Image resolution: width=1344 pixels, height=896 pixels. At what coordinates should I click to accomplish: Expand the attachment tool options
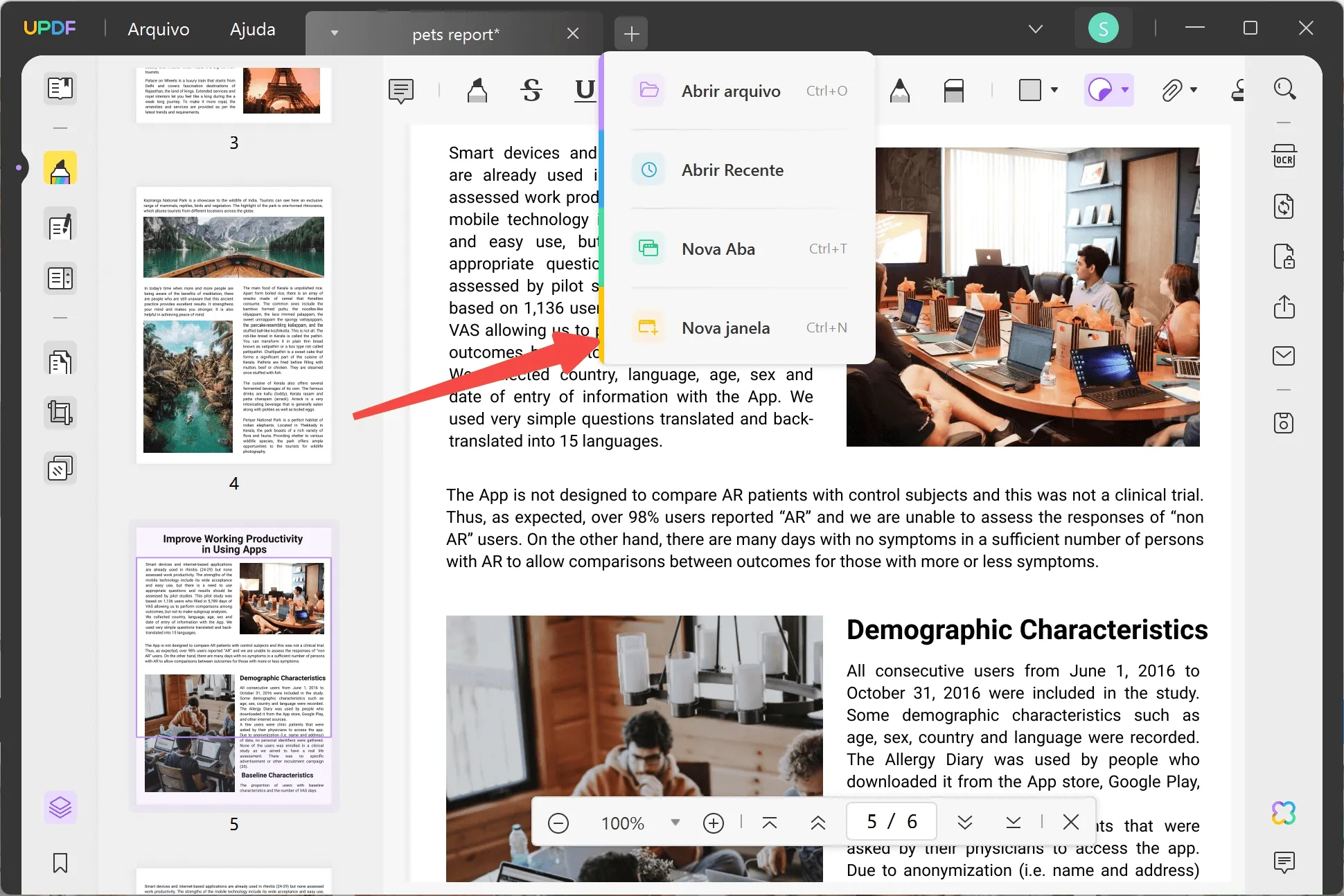pyautogui.click(x=1193, y=90)
